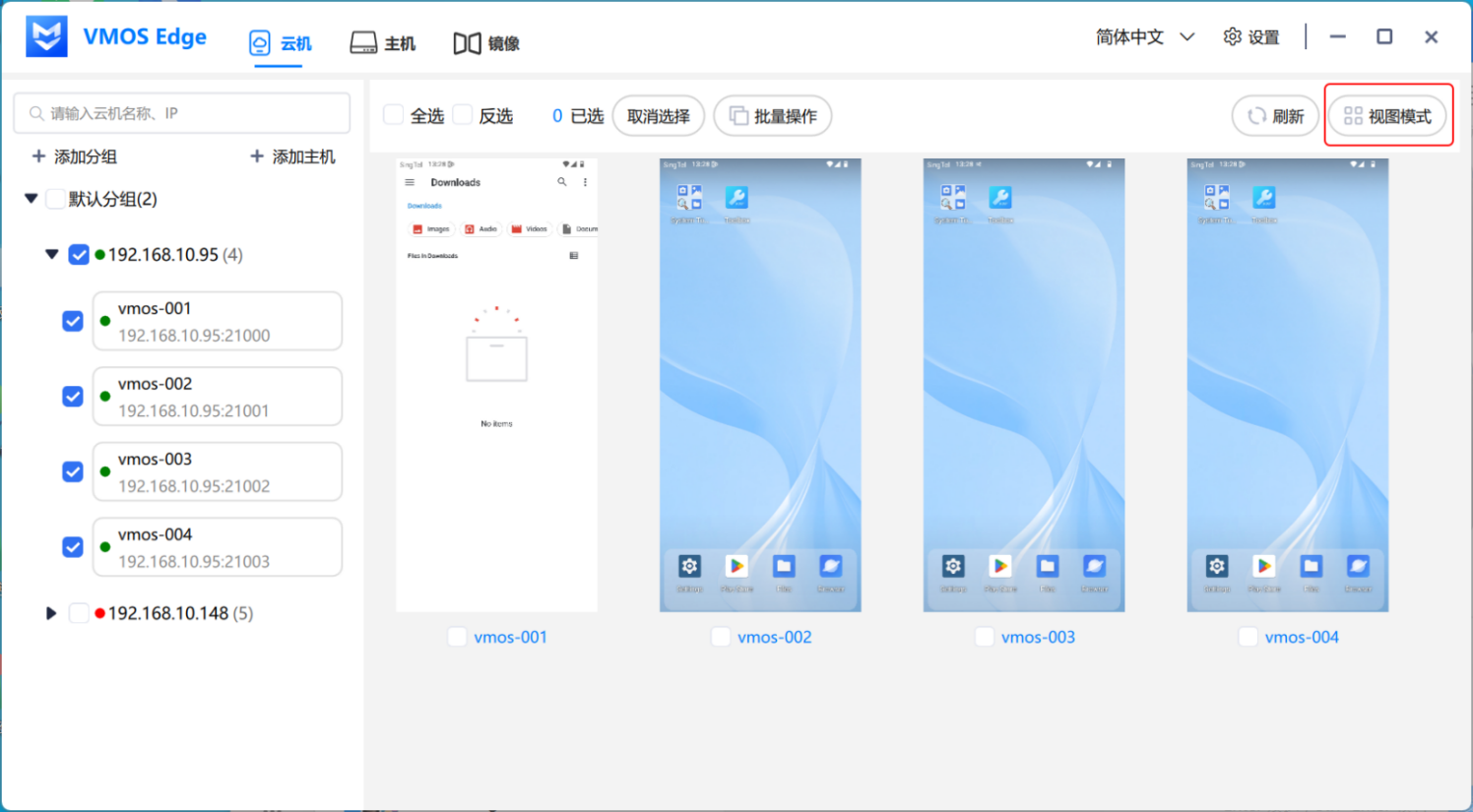
Task: Click the plus icon for 添加主机
Action: point(257,156)
